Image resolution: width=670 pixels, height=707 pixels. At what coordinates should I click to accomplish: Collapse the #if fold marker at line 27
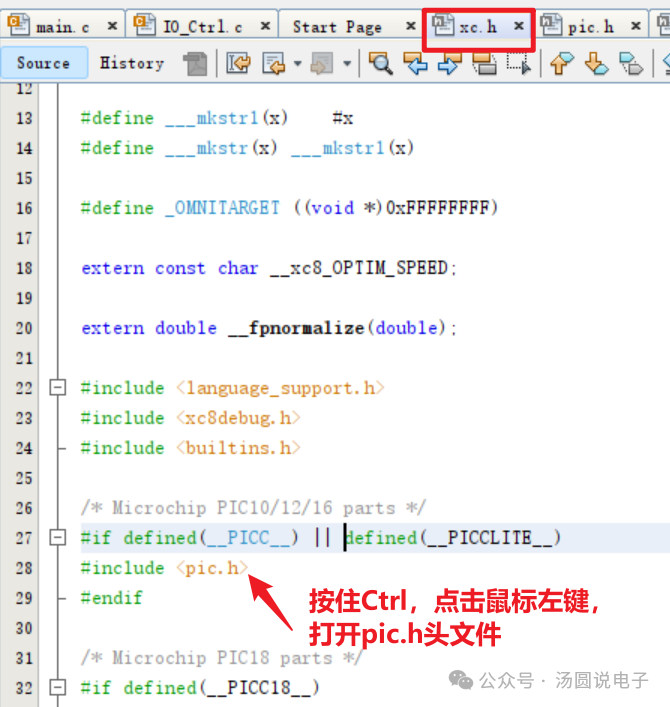point(58,537)
